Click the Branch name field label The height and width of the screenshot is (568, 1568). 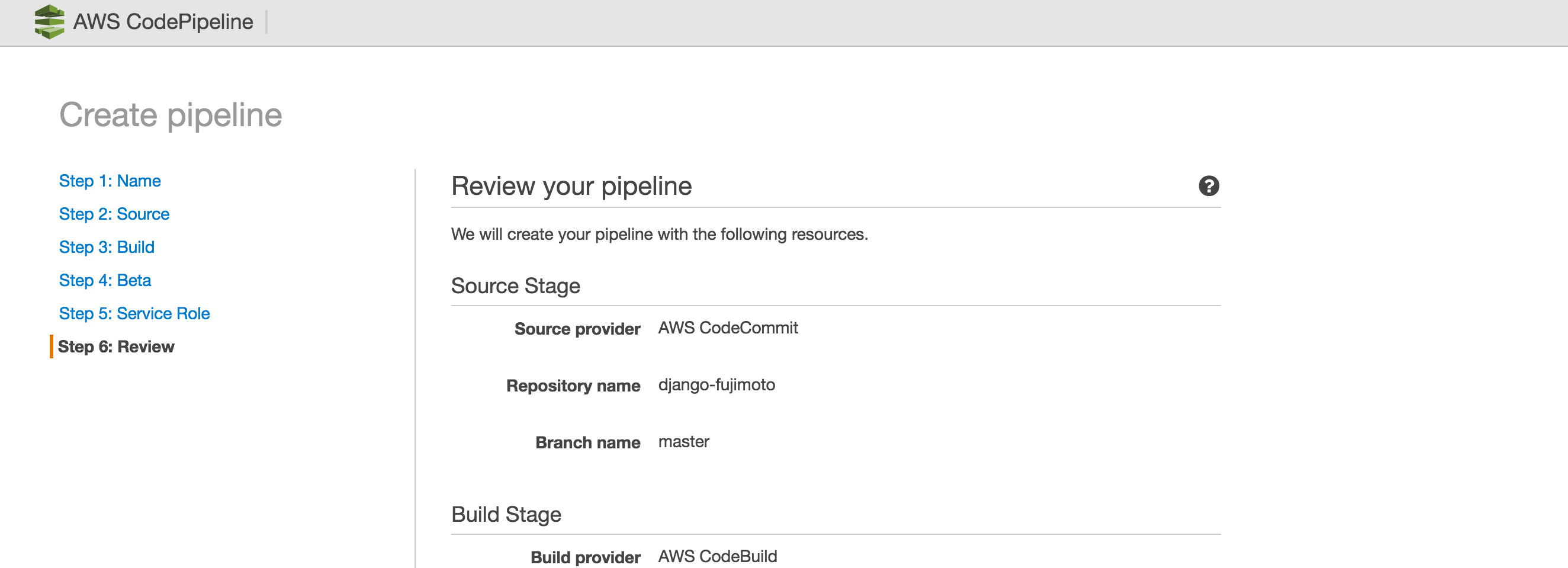[587, 443]
